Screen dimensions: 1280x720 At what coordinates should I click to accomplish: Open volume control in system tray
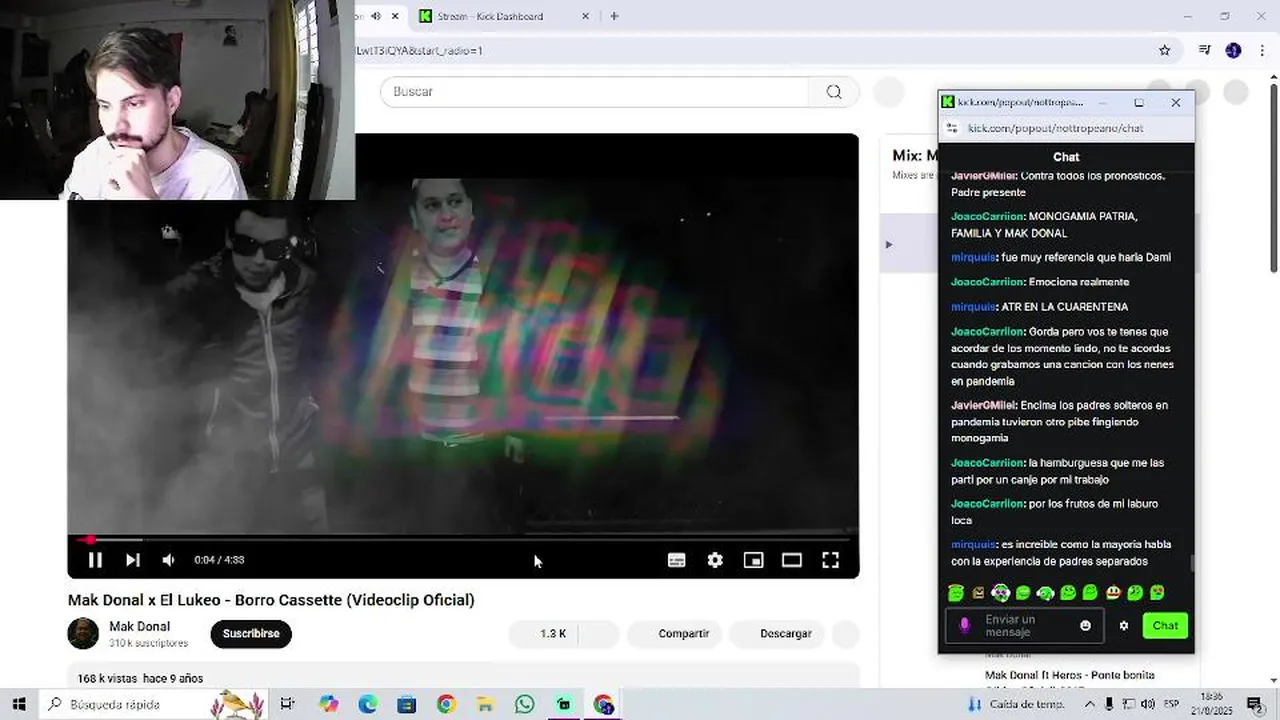pyautogui.click(x=1148, y=704)
